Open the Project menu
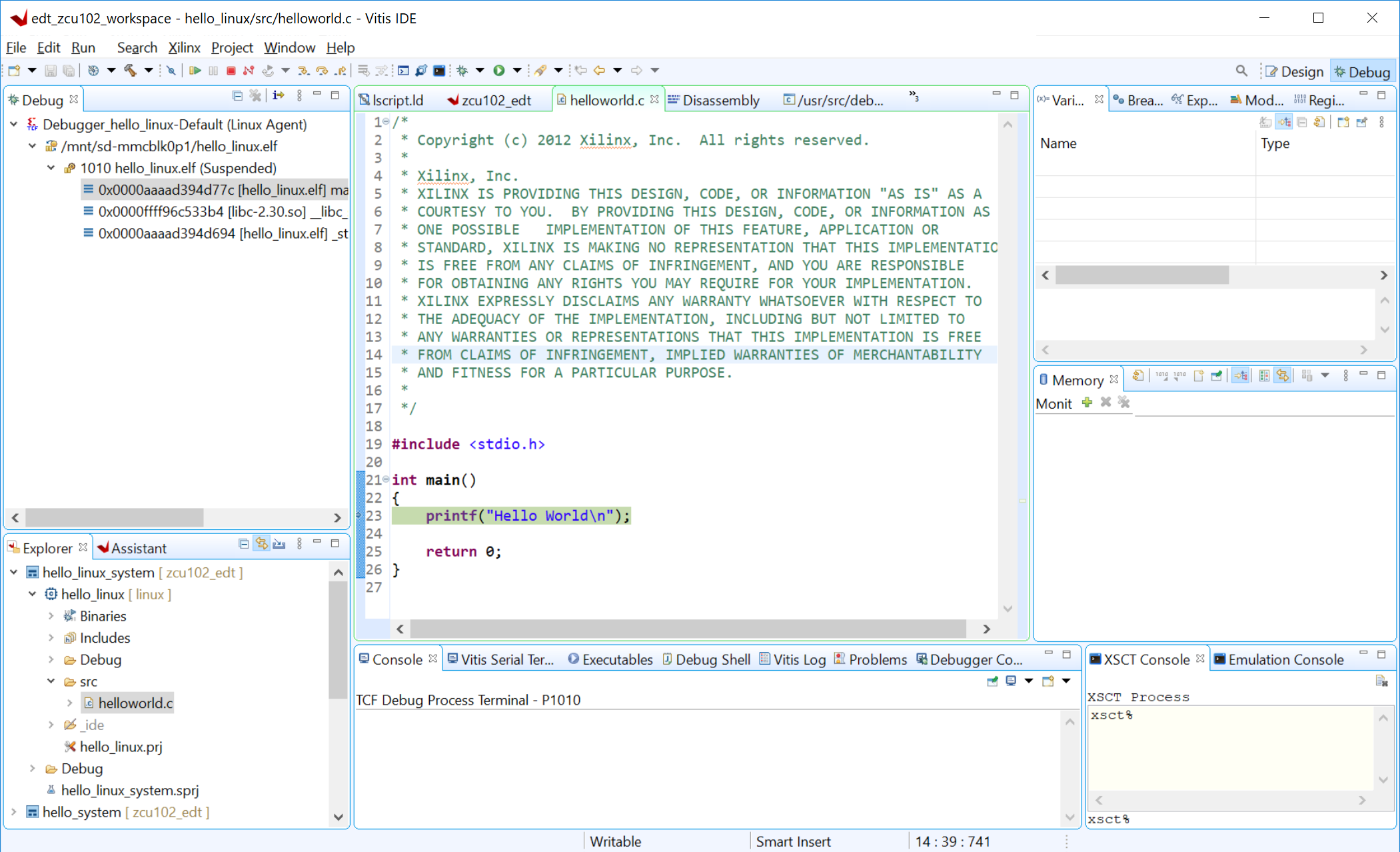1400x852 pixels. (x=232, y=47)
